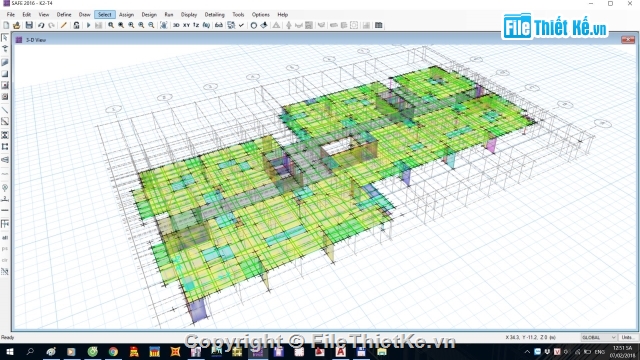
Task: Open the GLOBAL coordinate system dropdown
Action: tap(599, 338)
